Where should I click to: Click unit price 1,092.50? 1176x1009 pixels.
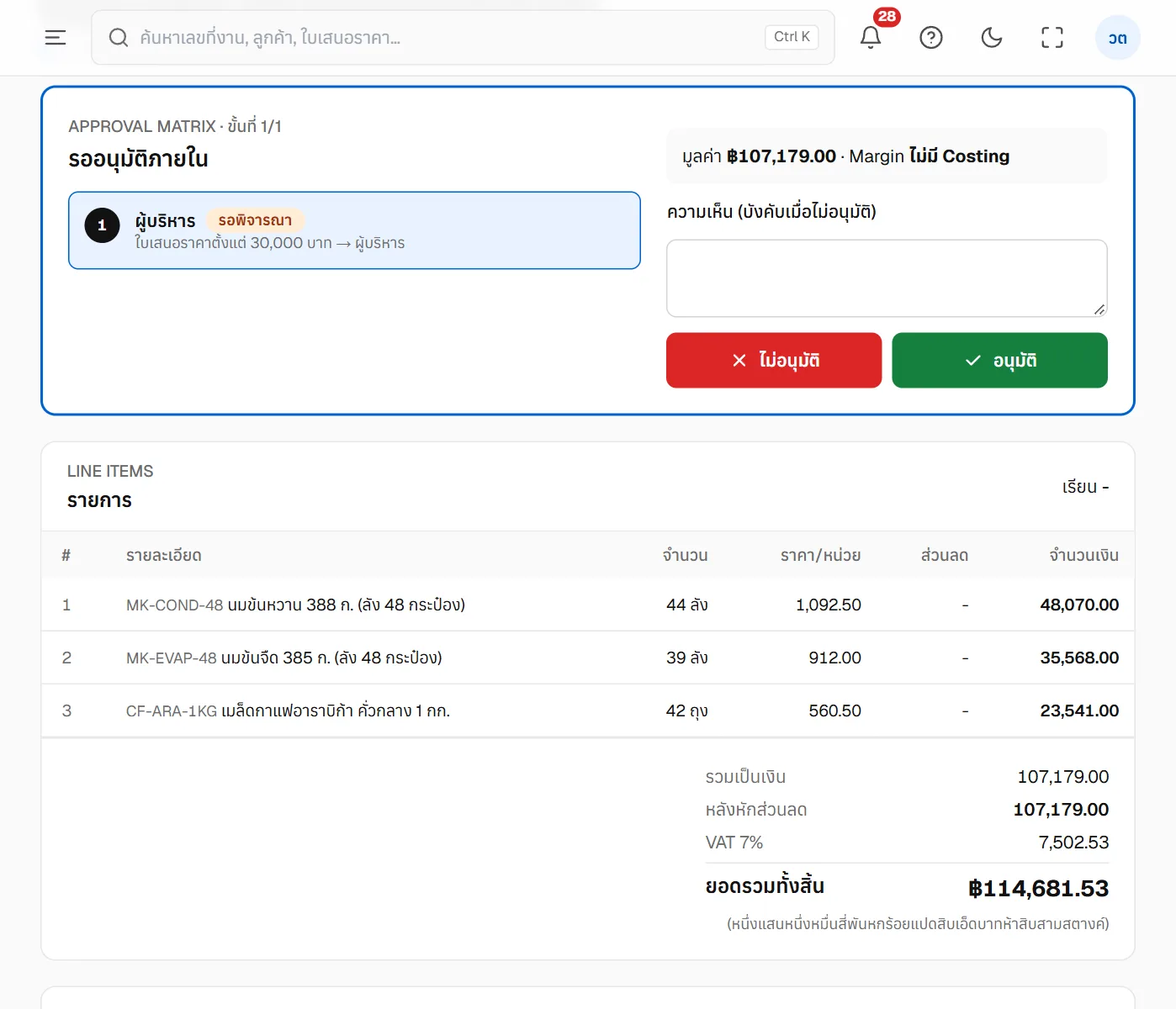[829, 605]
